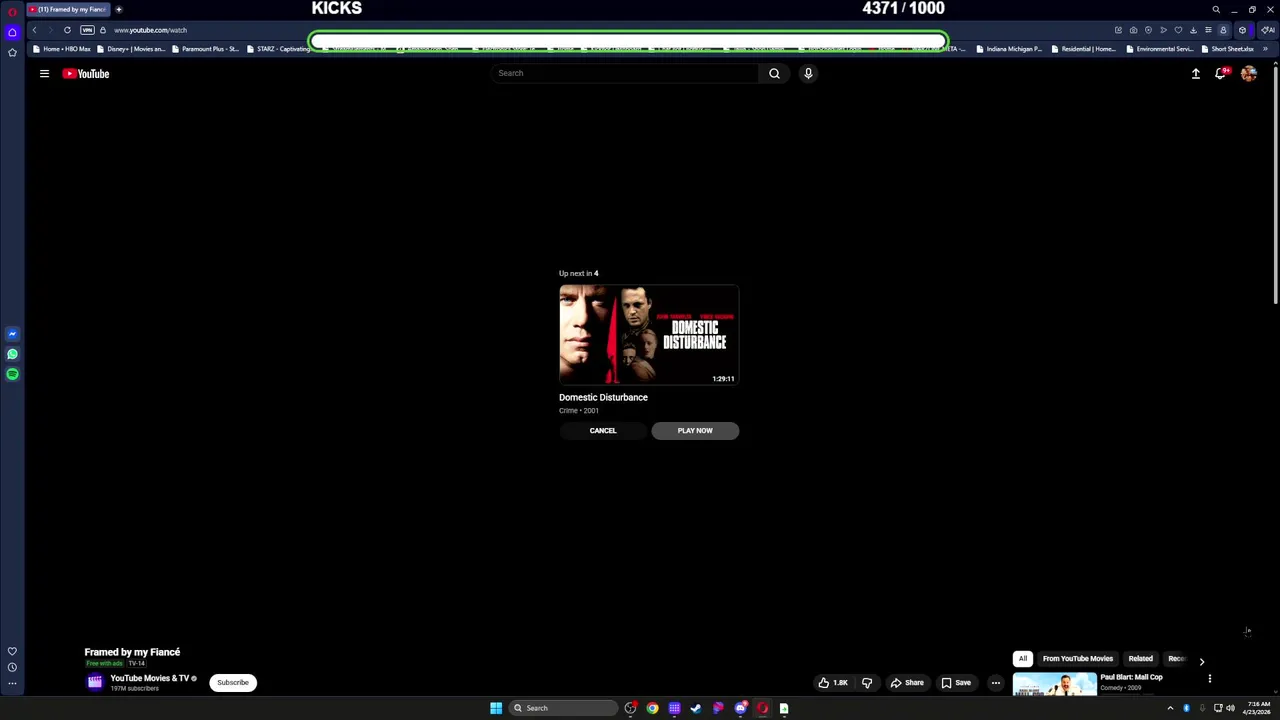This screenshot has height=720, width=1280.
Task: Cancel the up next autoplay
Action: 603,430
